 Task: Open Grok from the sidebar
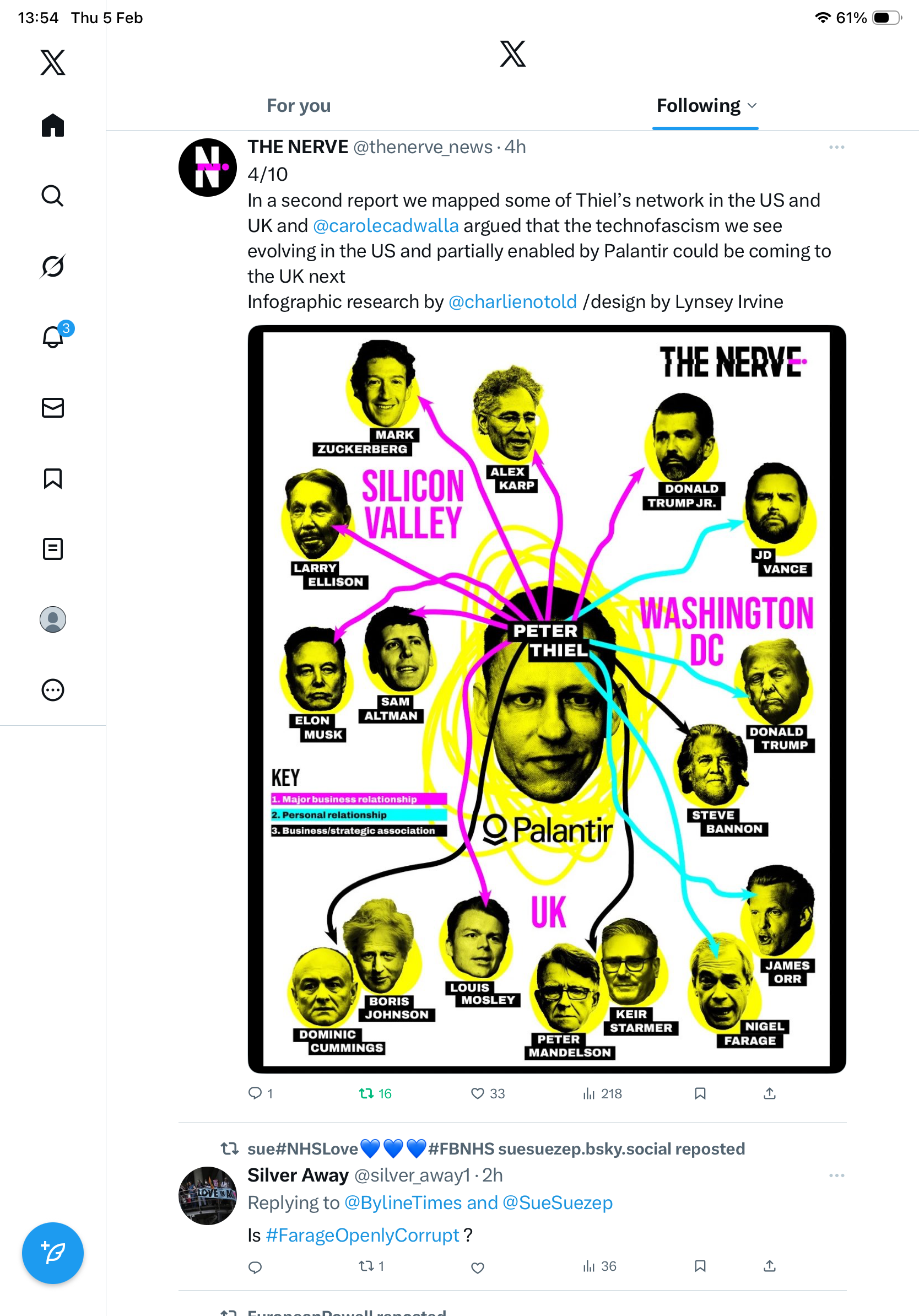point(53,266)
